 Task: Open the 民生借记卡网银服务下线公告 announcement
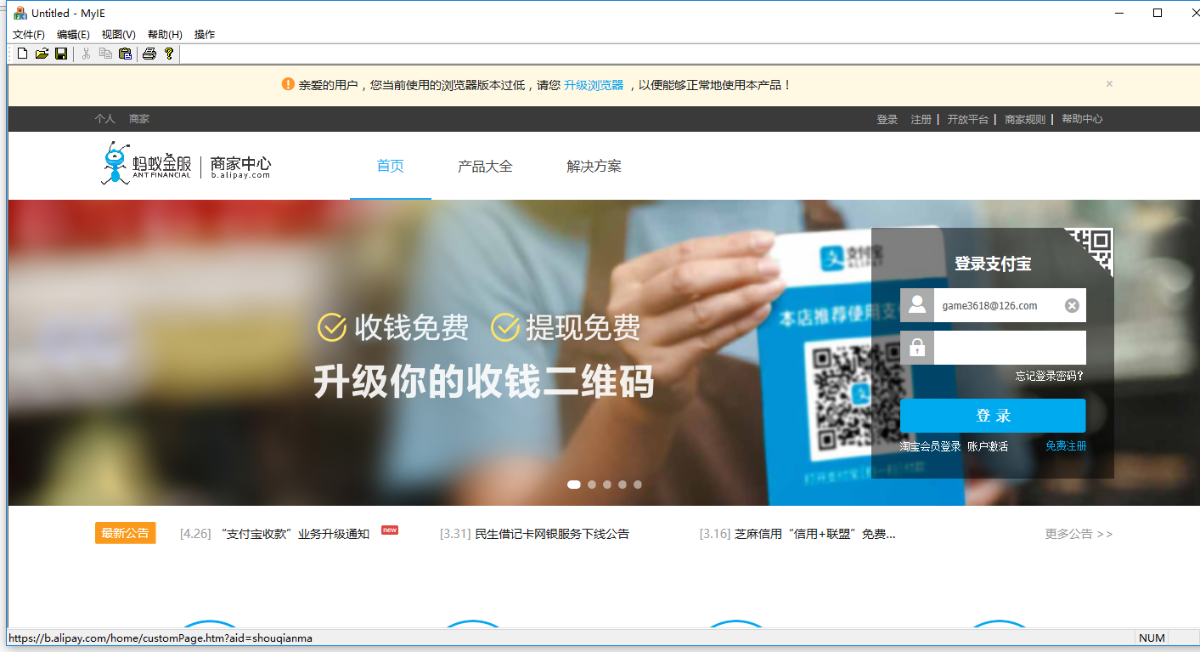tap(552, 534)
